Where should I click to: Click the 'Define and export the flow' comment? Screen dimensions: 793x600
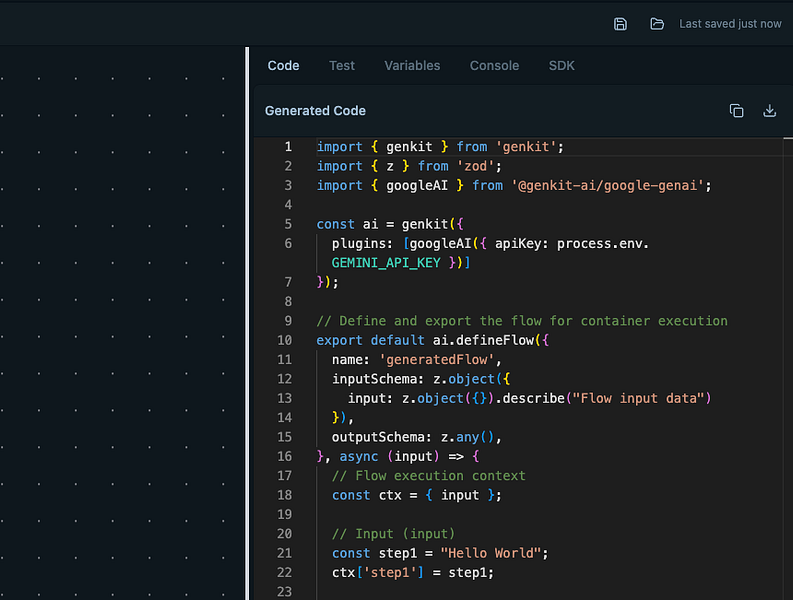pos(522,321)
